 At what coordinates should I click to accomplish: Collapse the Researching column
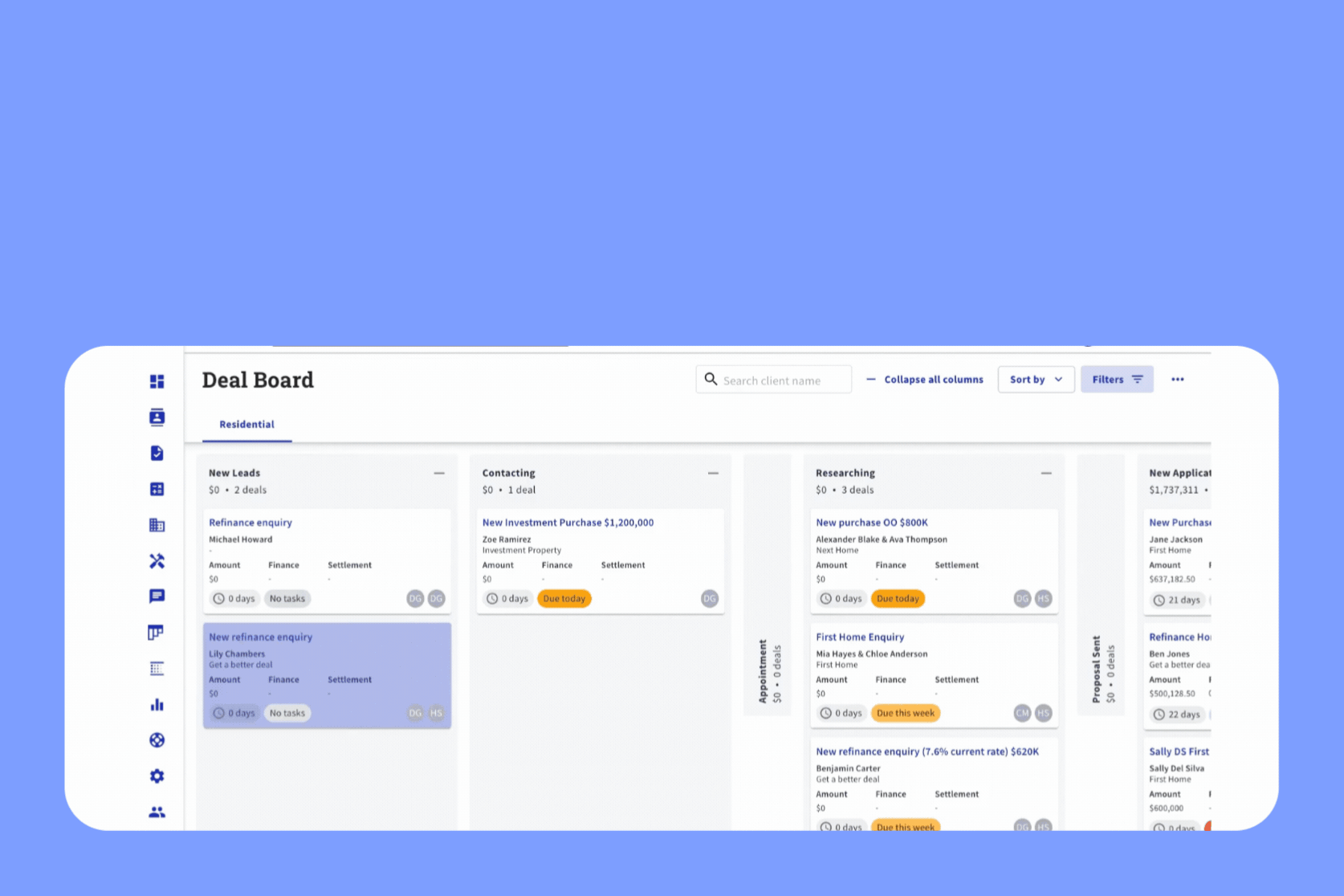(1046, 474)
